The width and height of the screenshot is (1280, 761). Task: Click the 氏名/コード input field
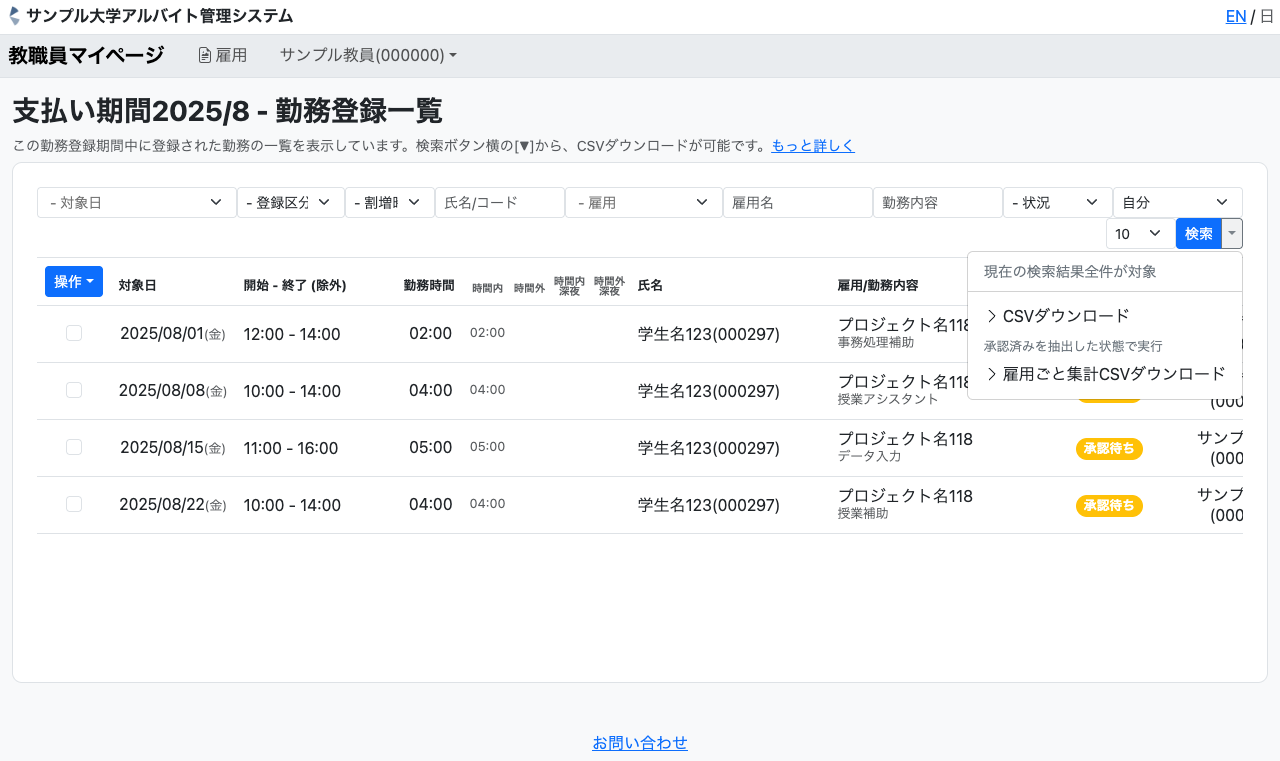tap(500, 203)
